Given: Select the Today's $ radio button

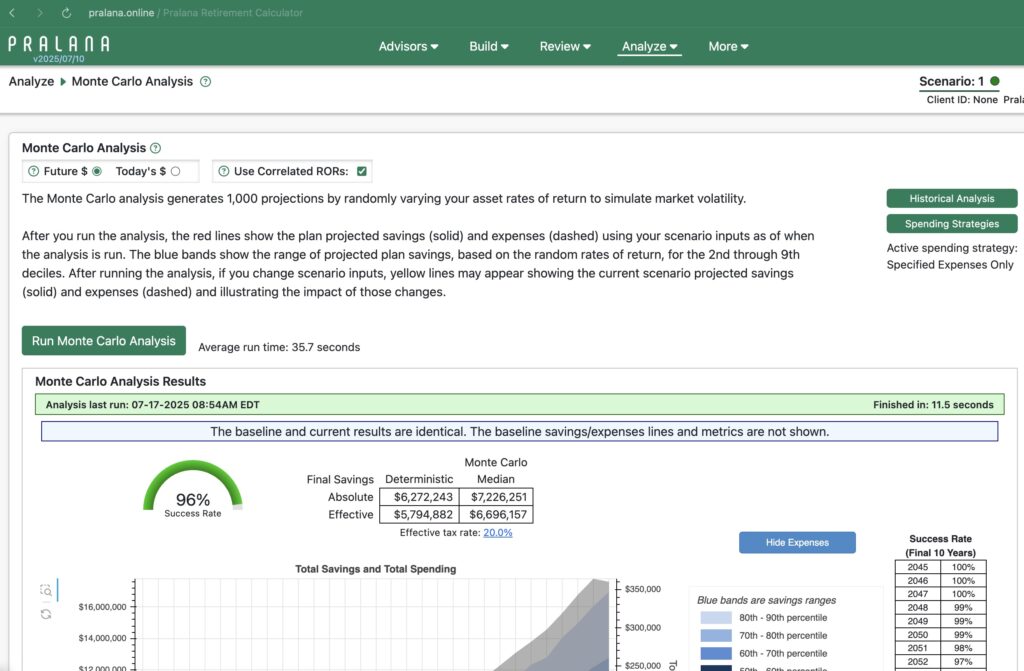Looking at the screenshot, I should [x=175, y=171].
